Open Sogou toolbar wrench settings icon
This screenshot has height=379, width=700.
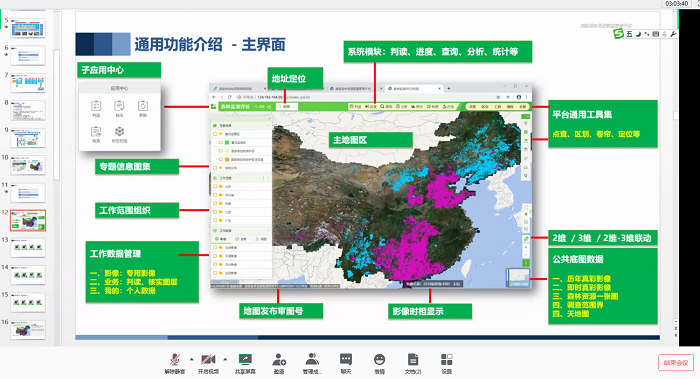click(673, 34)
